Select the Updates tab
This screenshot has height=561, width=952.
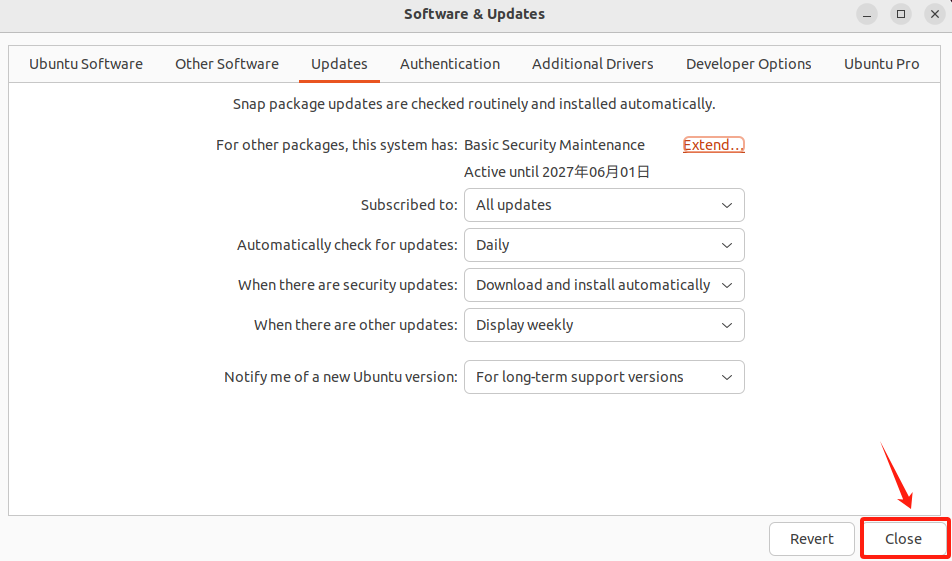tap(339, 64)
